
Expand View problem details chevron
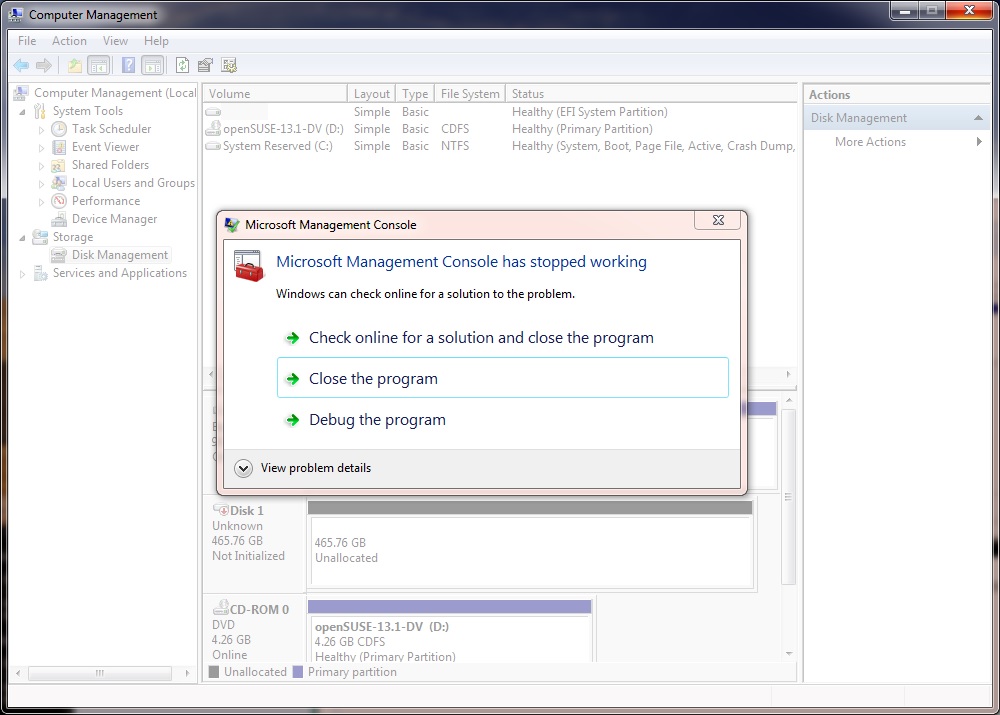pos(243,468)
